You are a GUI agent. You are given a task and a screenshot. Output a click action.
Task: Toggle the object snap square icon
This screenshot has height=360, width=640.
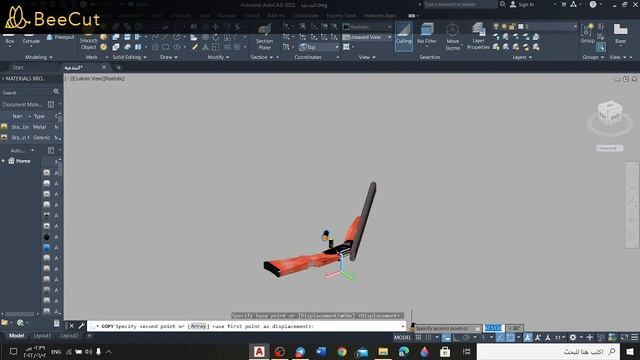(510, 338)
